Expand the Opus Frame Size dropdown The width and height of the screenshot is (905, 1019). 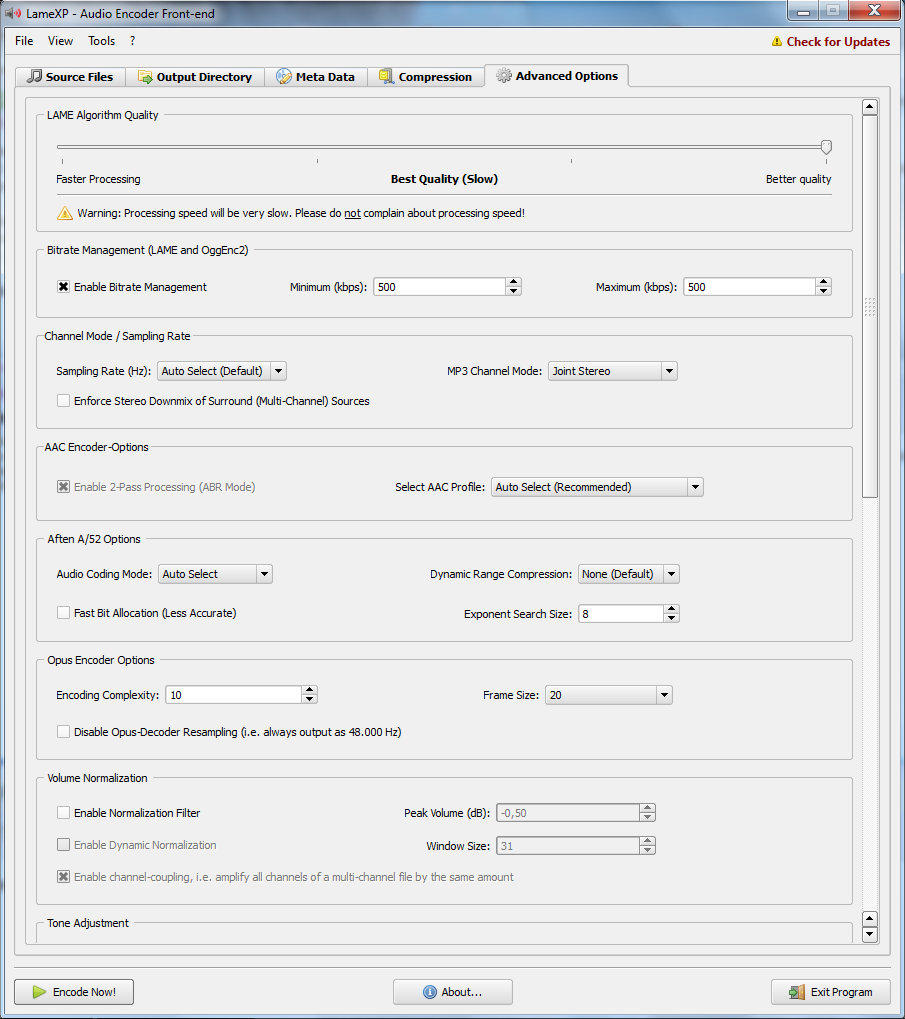(609, 695)
